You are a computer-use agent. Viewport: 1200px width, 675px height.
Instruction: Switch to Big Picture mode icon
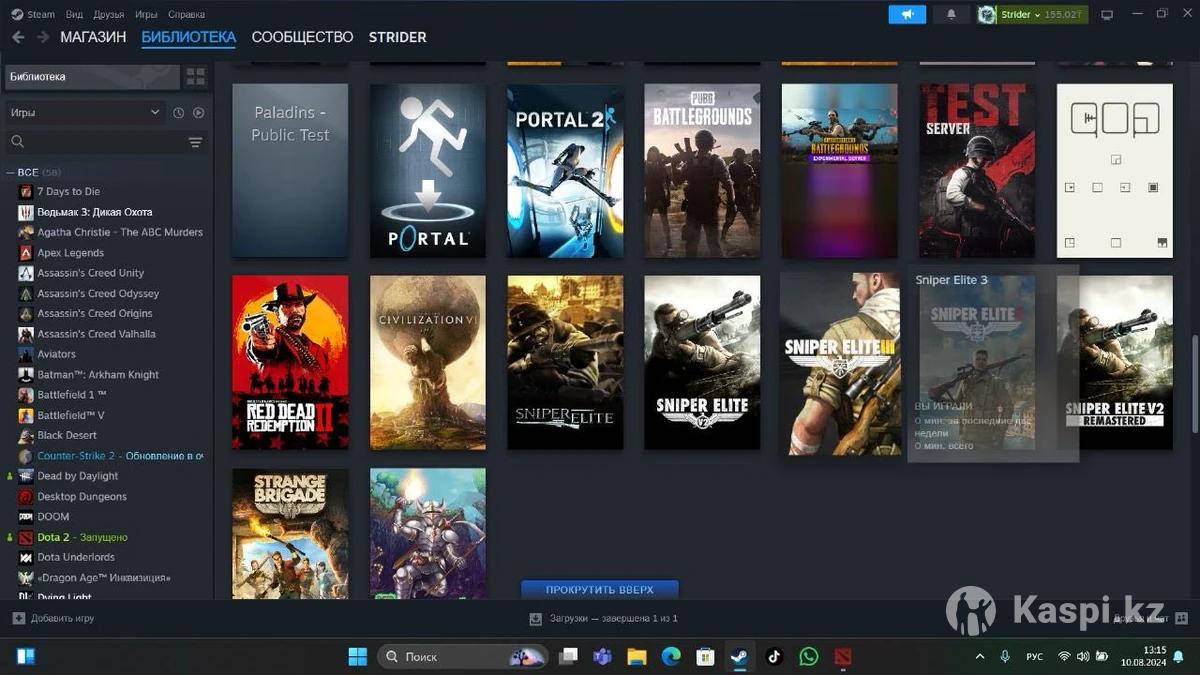[1107, 14]
